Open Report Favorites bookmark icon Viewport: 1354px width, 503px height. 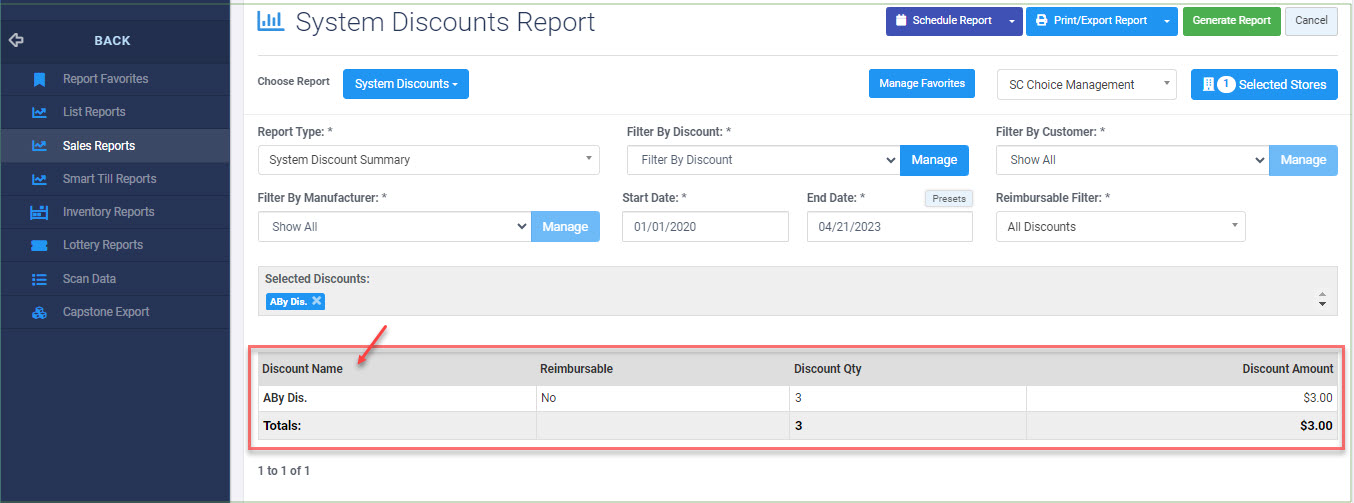tap(39, 79)
